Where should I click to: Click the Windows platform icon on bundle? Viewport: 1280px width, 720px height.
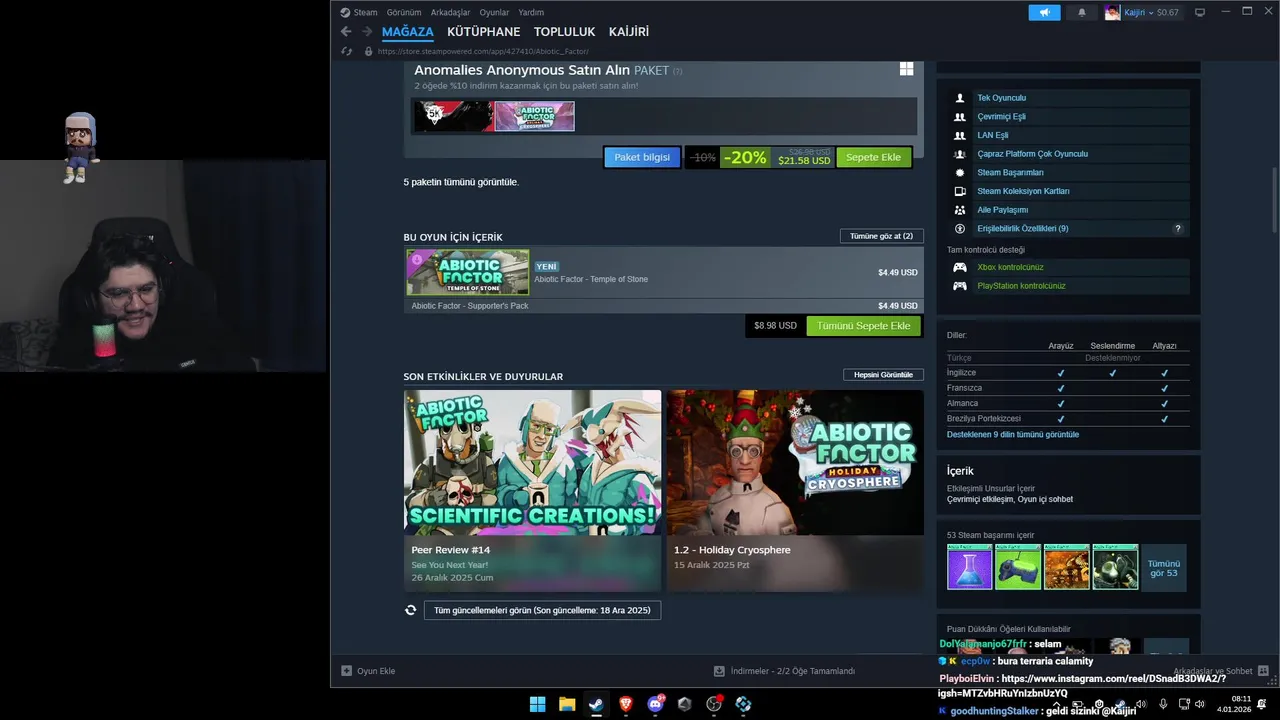tap(906, 69)
